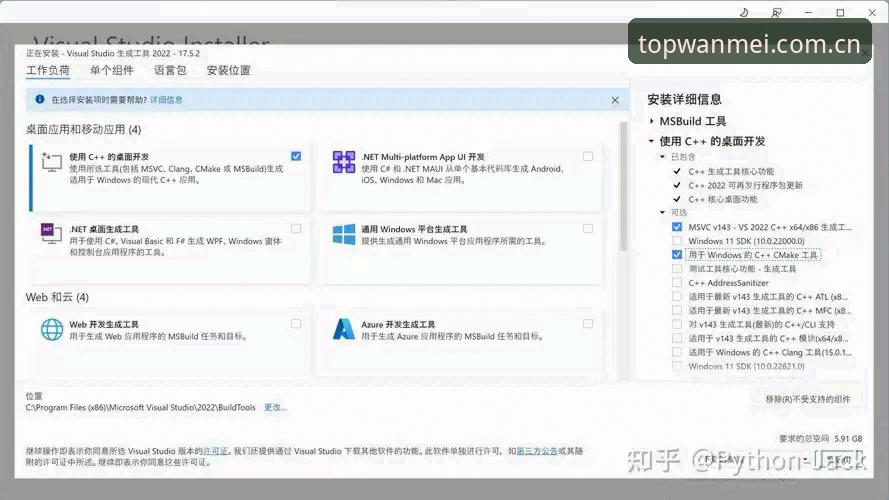Check 测试工具核心功能 - 生成工具 option
This screenshot has height=500, width=889.
(677, 269)
